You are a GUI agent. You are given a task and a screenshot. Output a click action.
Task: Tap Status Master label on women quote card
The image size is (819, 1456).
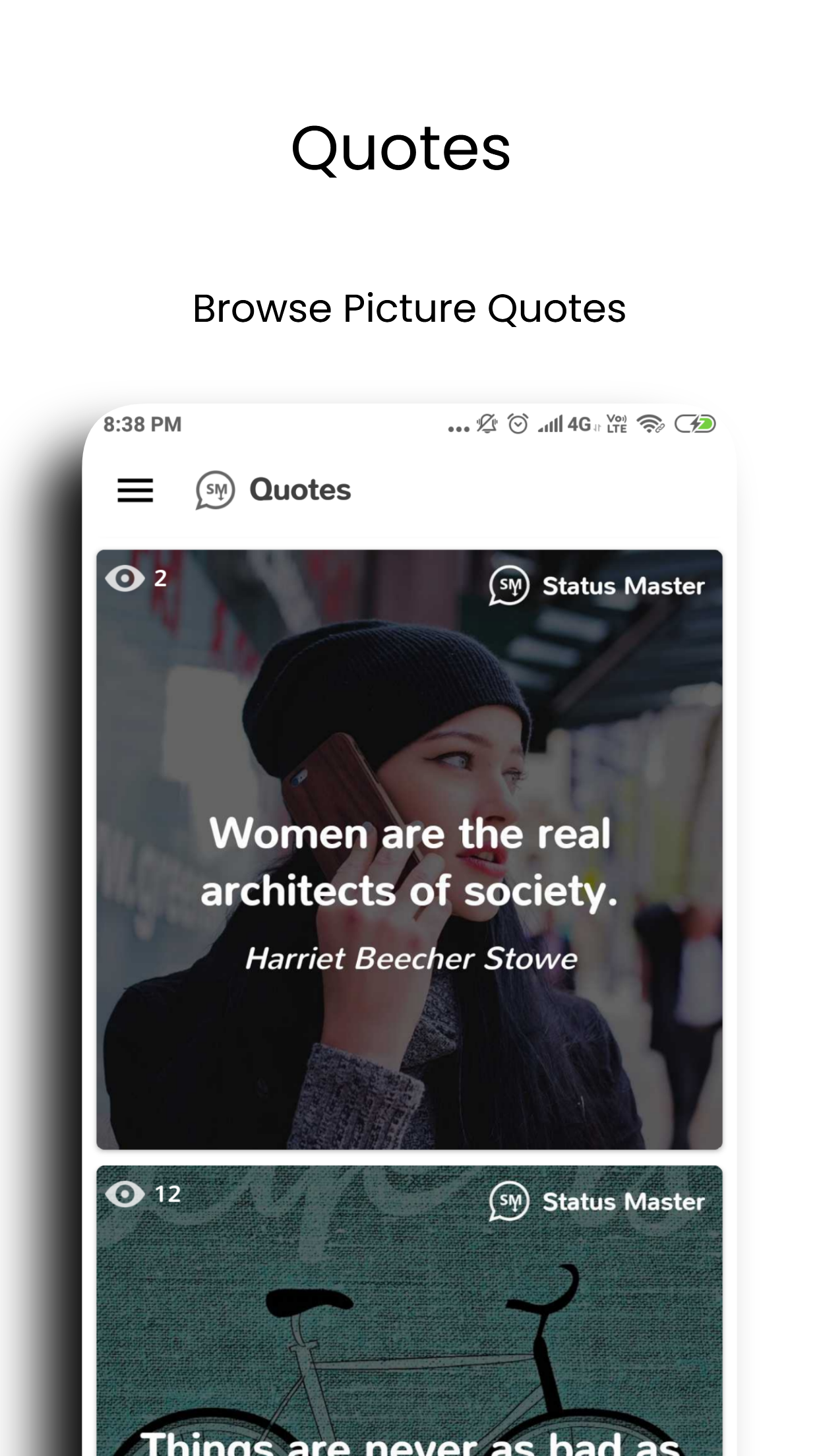623,586
